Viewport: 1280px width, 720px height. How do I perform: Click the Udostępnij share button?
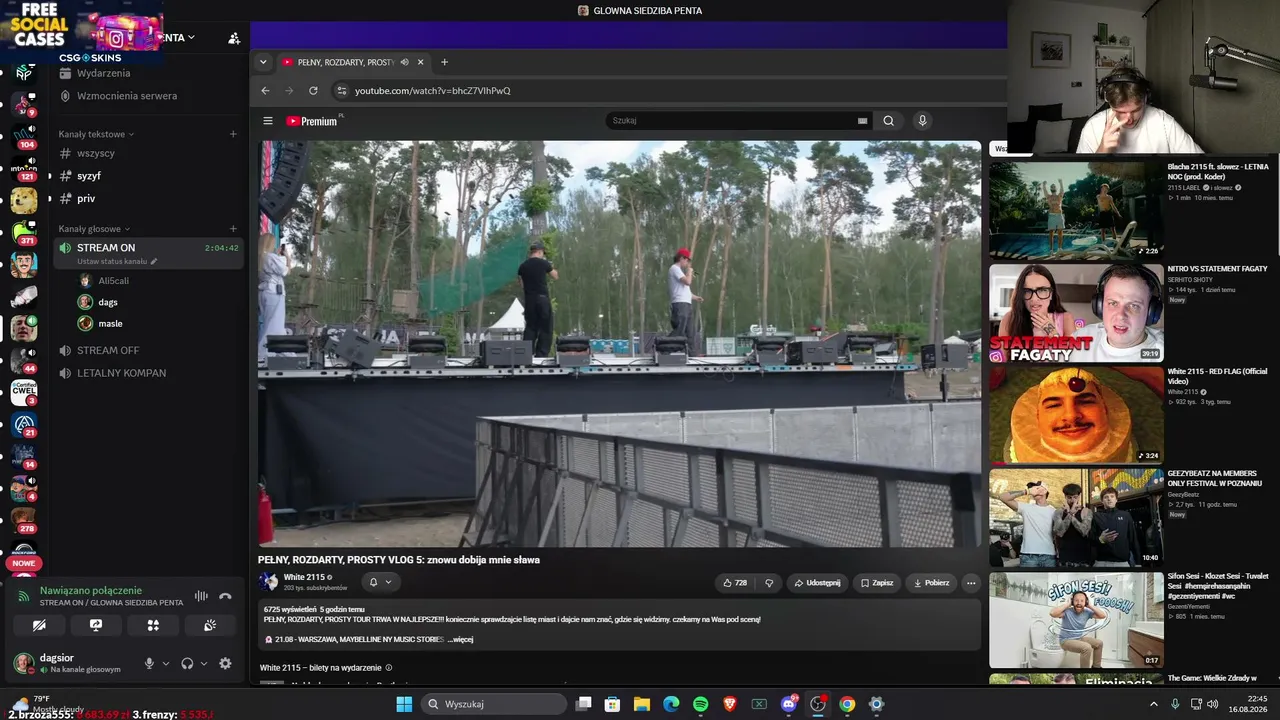[817, 583]
